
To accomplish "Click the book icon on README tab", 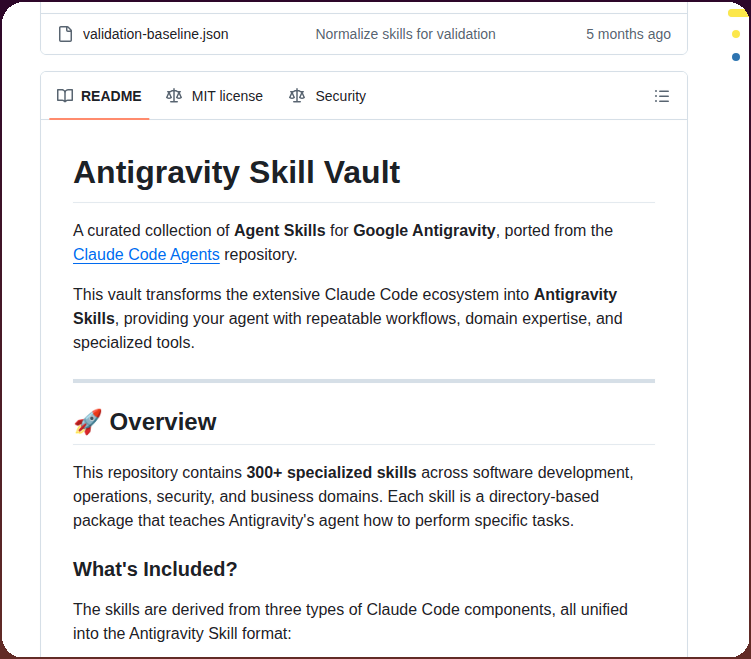I will pyautogui.click(x=65, y=96).
